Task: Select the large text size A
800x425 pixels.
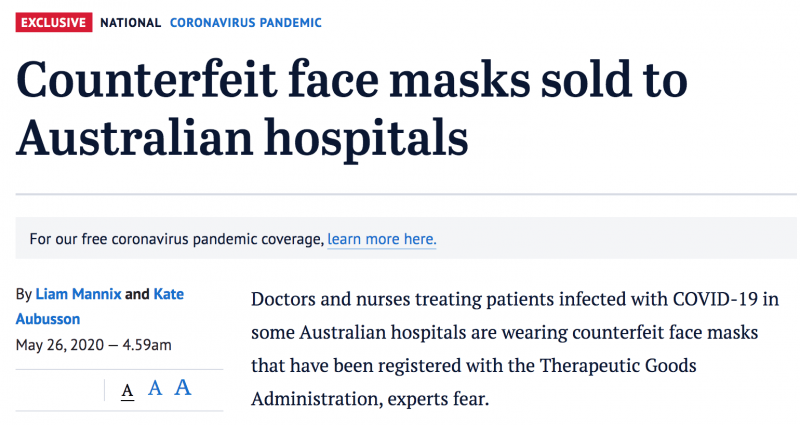Action: tap(183, 388)
